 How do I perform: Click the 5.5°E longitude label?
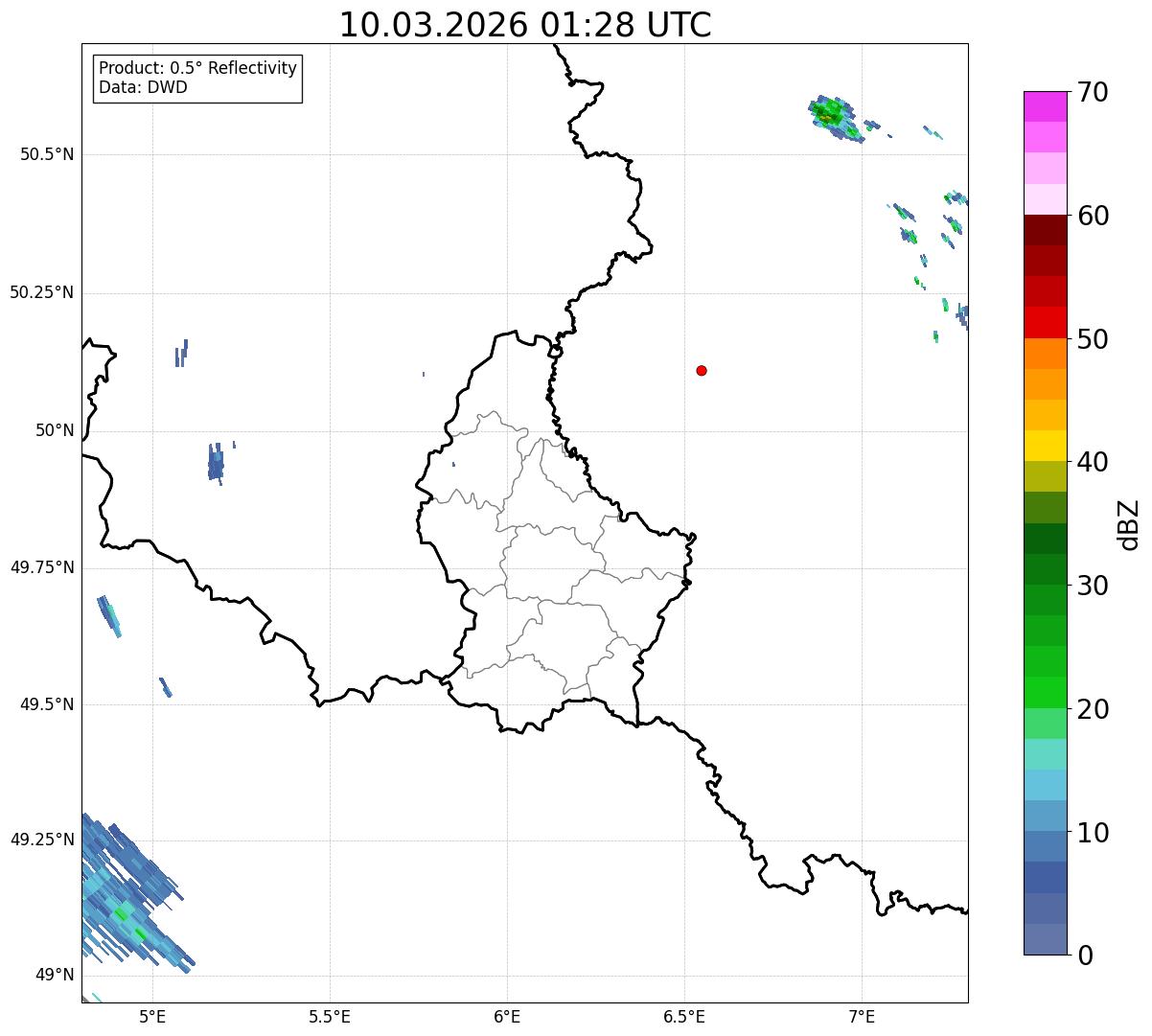330,1017
